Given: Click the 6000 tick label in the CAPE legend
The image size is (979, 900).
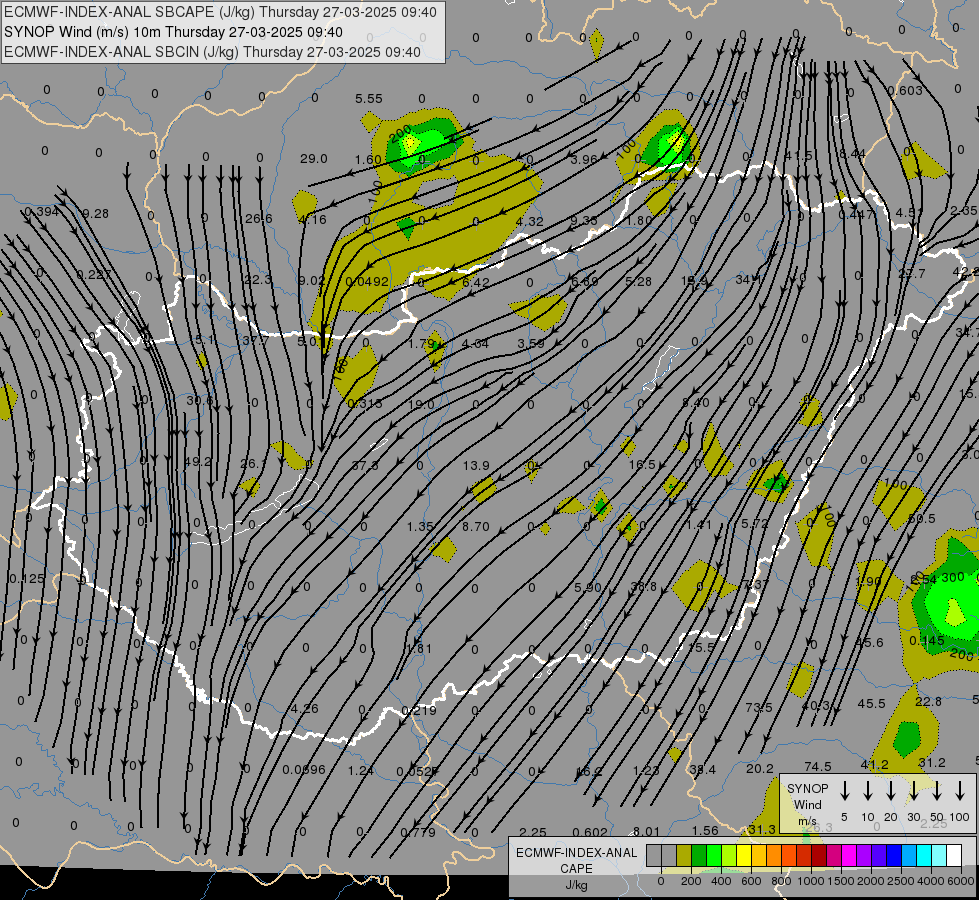Looking at the screenshot, I should tap(961, 881).
